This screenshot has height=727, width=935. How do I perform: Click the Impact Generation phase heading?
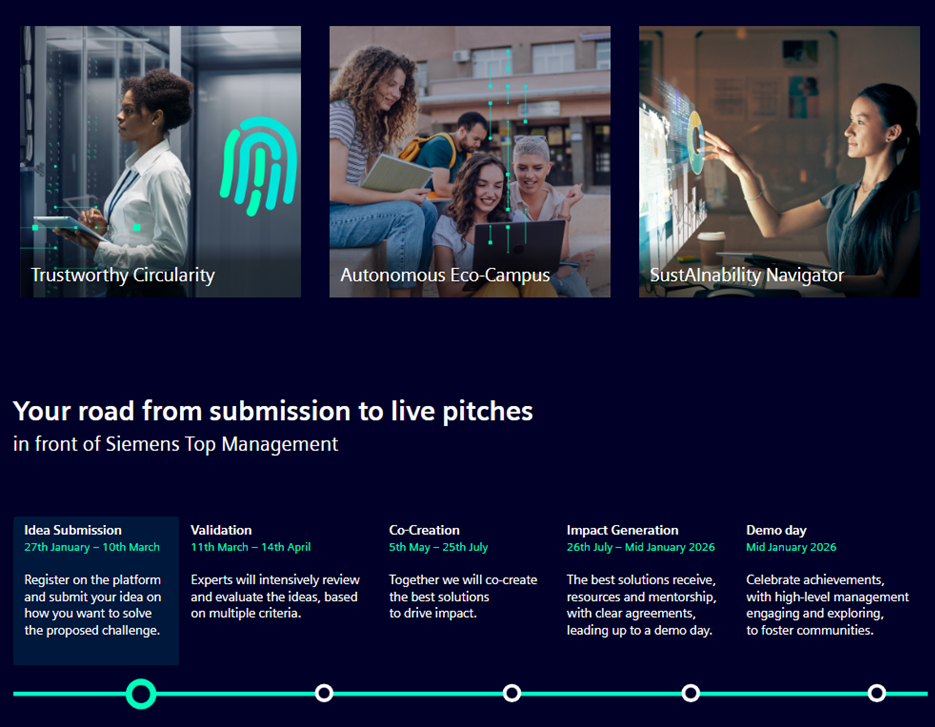(623, 530)
